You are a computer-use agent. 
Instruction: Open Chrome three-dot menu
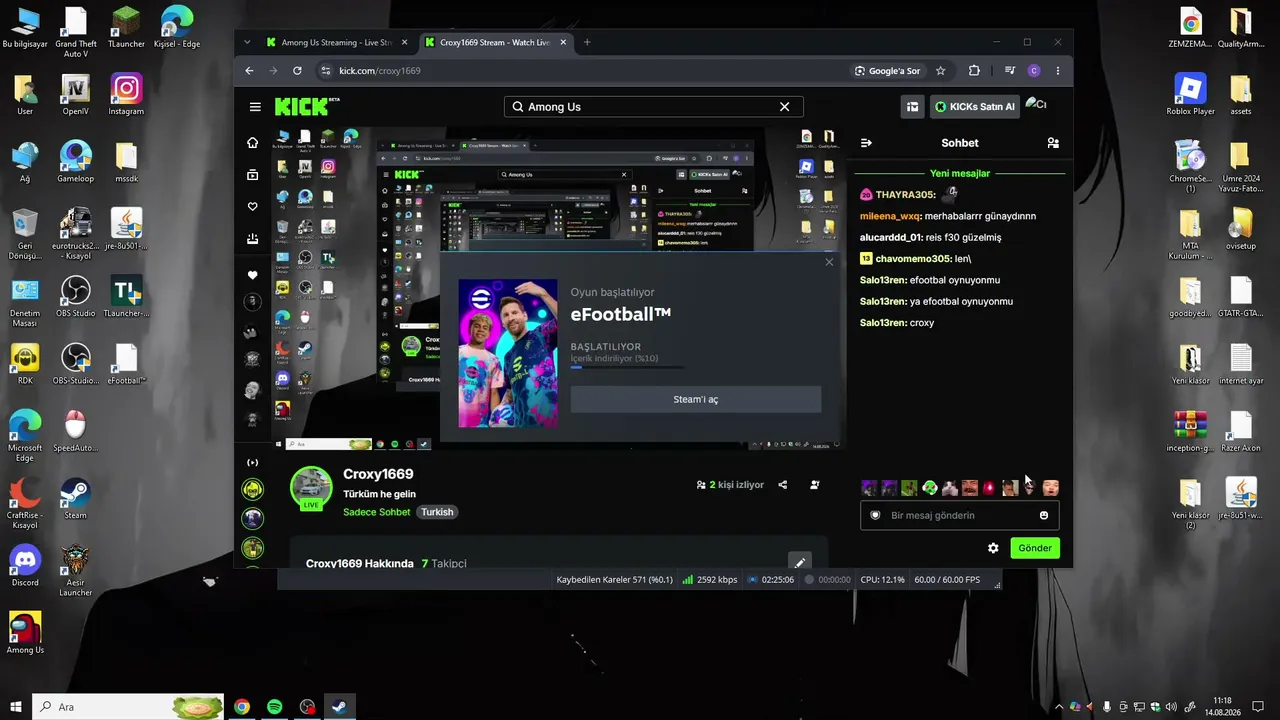1057,71
